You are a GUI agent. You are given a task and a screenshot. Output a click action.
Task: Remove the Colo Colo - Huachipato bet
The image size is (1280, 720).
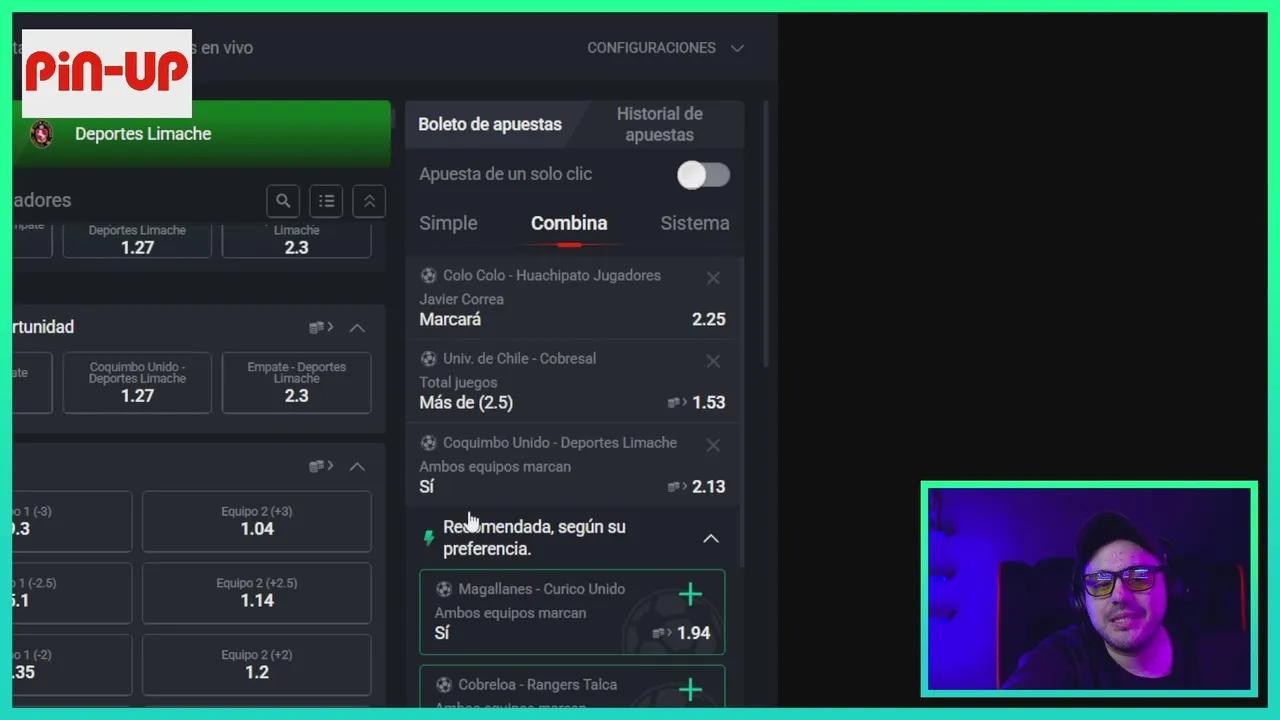point(713,278)
